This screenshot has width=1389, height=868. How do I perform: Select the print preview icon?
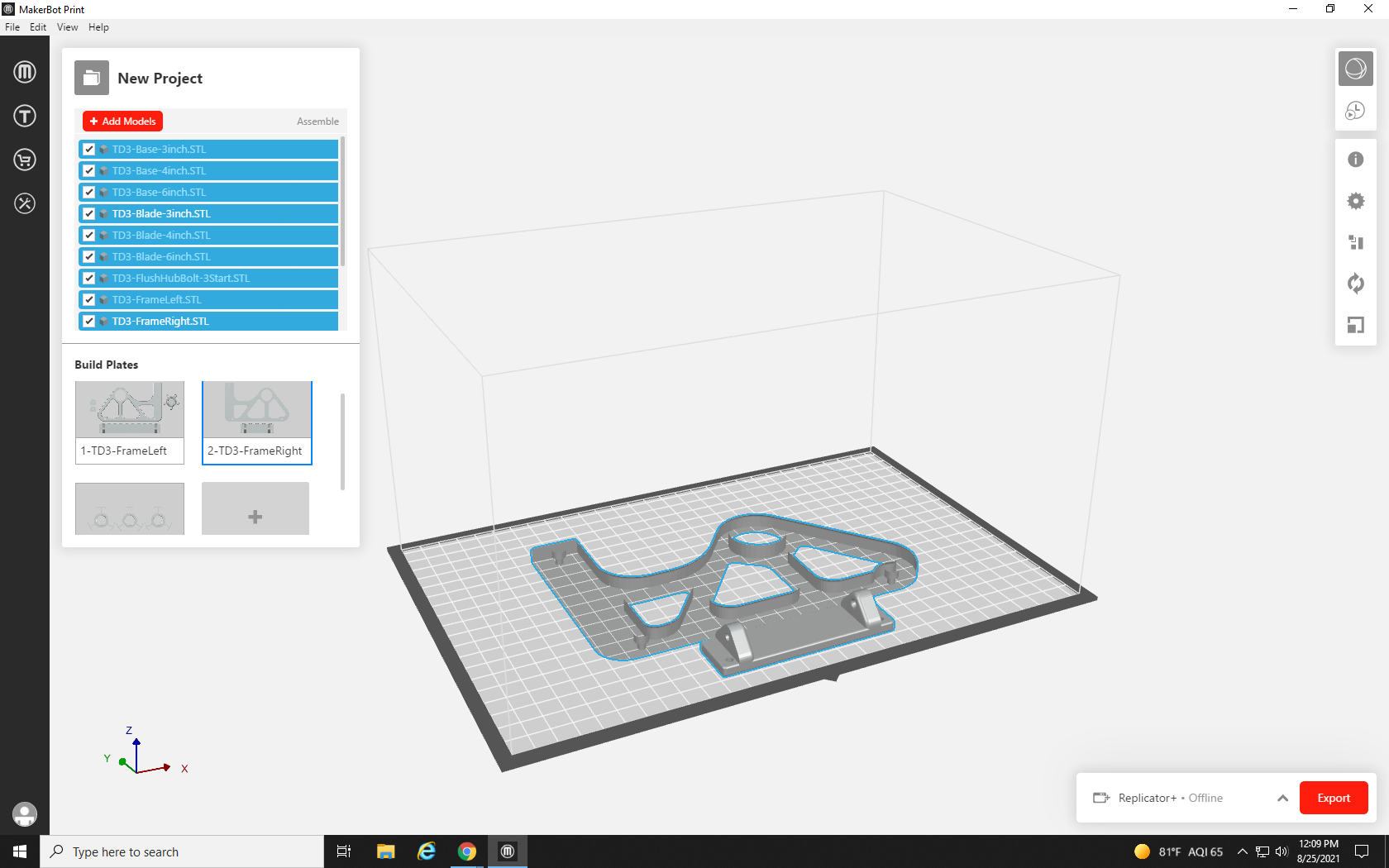(x=1356, y=110)
